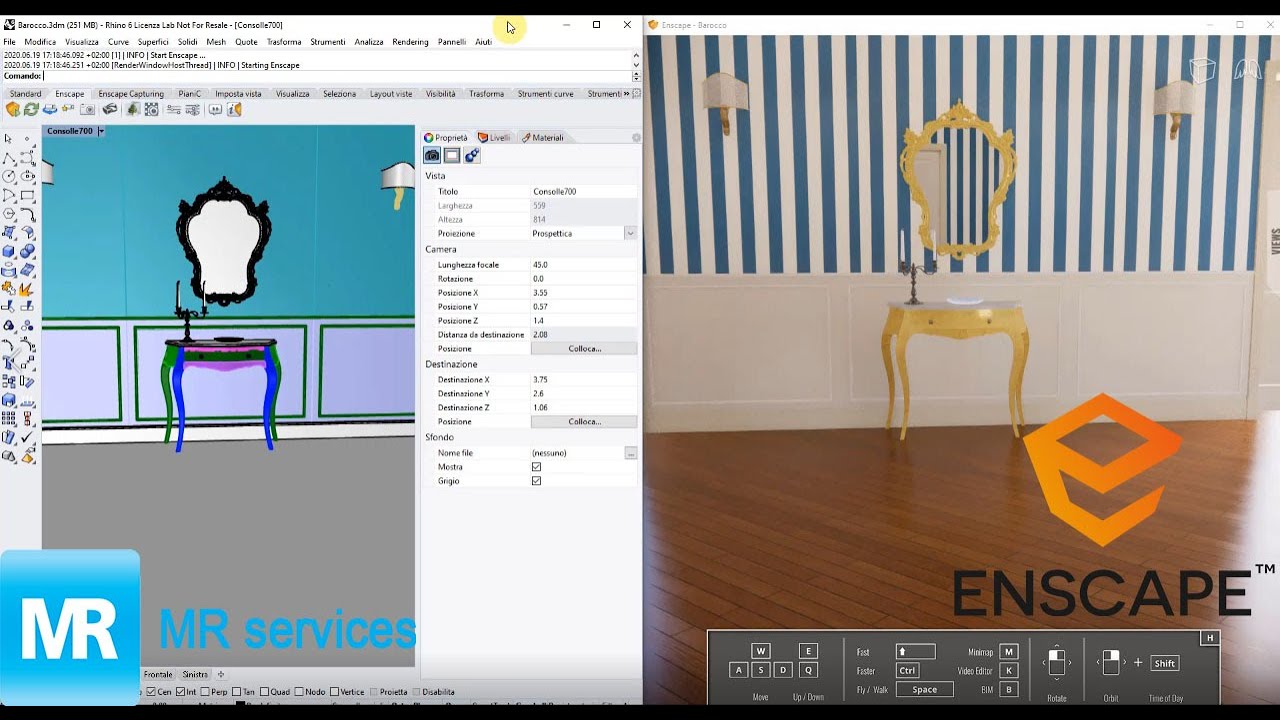Click the Enscape About info icon
This screenshot has height=720, width=1280.
[234, 109]
